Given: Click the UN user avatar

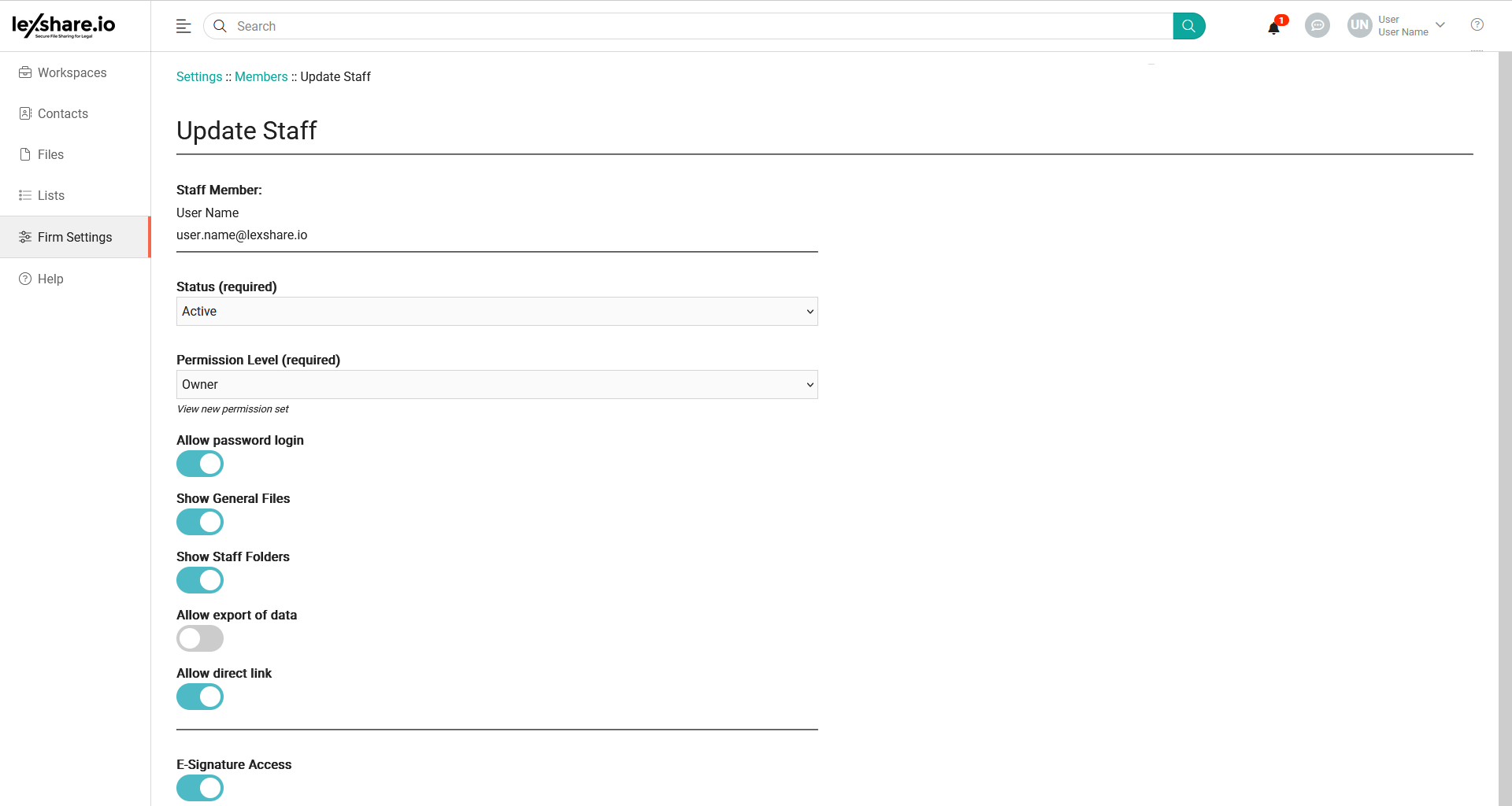Looking at the screenshot, I should coord(1359,25).
